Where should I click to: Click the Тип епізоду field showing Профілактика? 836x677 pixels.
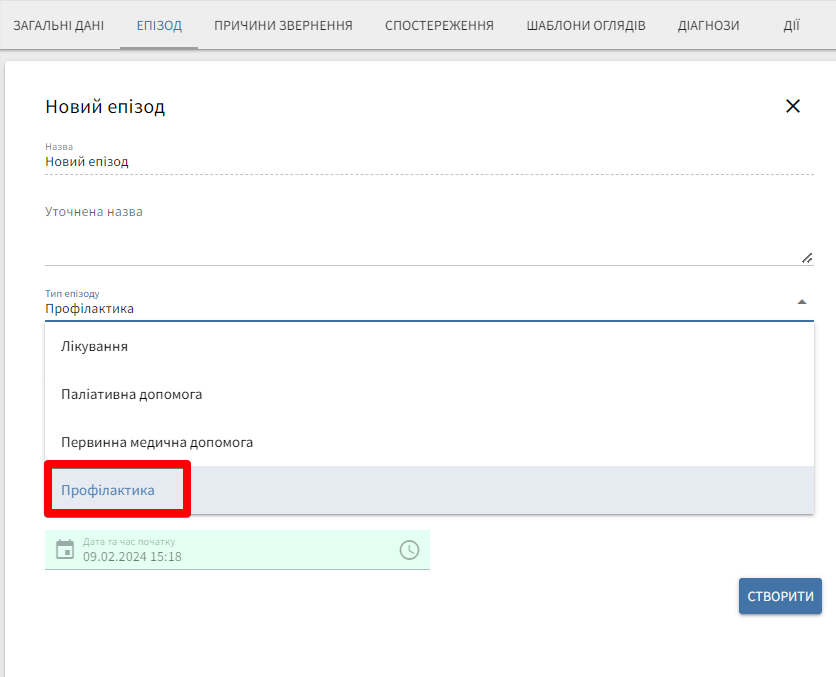tap(400, 308)
